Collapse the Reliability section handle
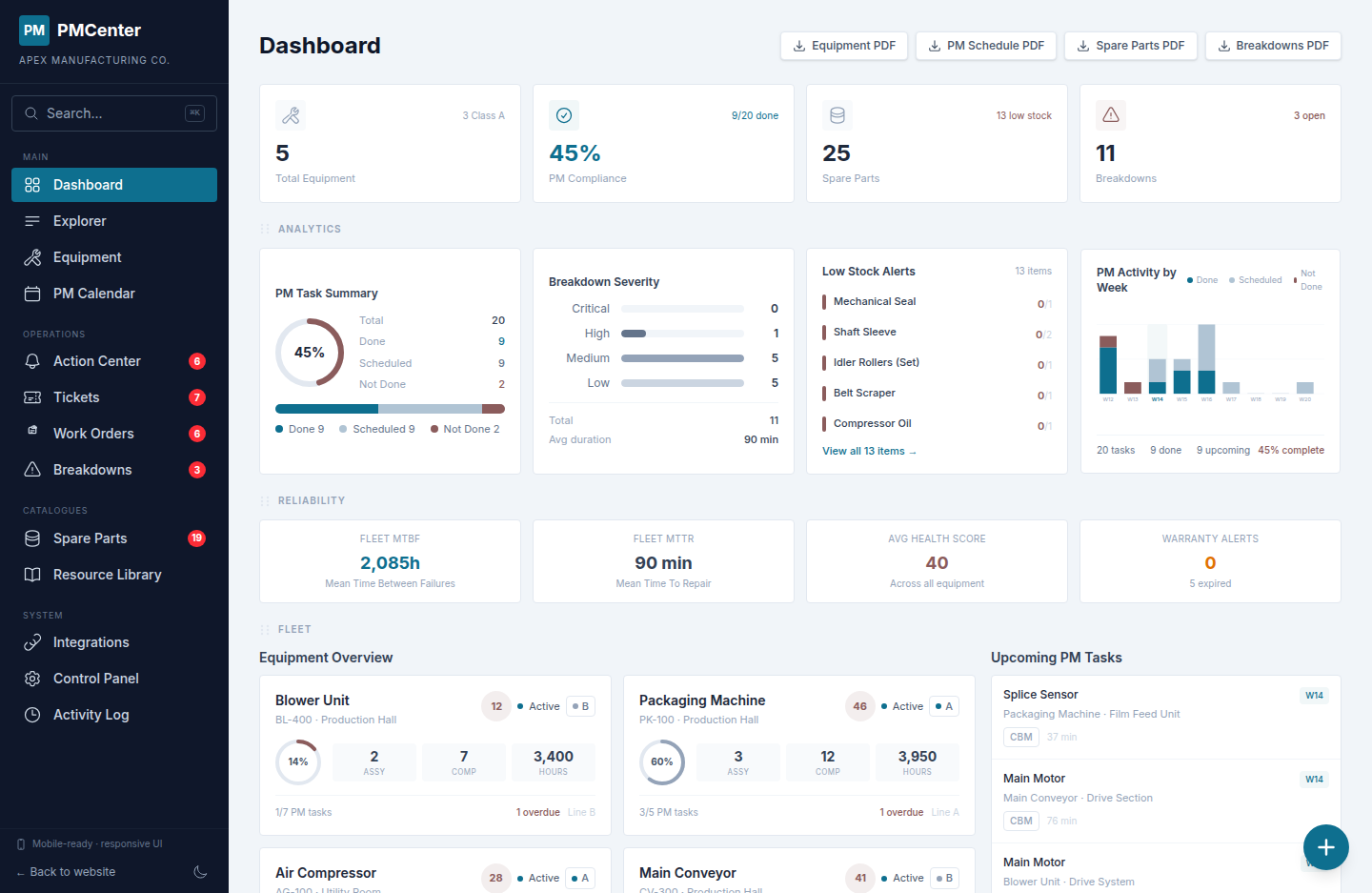 point(263,500)
